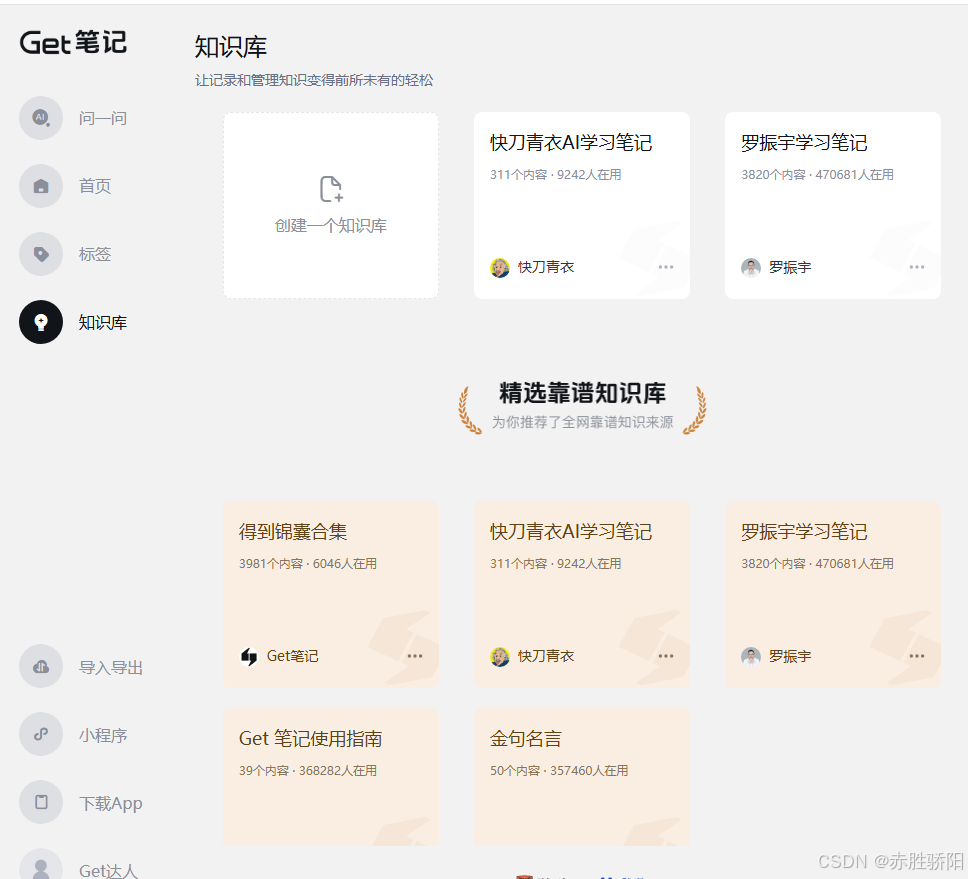This screenshot has width=968, height=879.
Task: Open the 问一问 AI icon
Action: coord(41,118)
